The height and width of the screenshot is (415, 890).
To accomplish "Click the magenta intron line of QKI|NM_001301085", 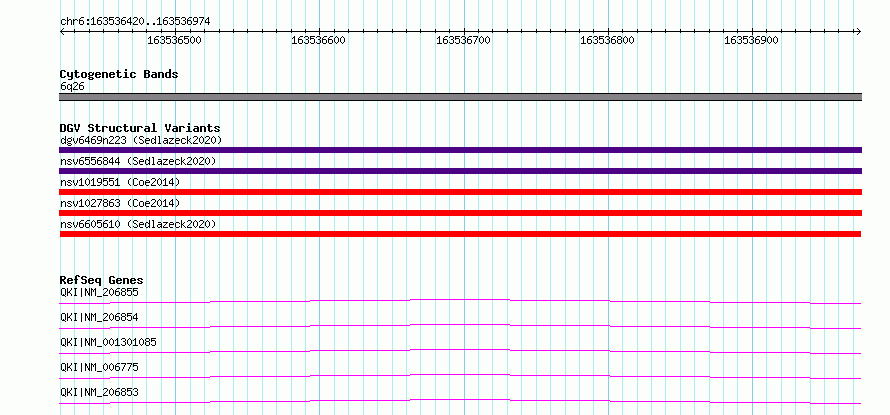I will click(x=460, y=350).
